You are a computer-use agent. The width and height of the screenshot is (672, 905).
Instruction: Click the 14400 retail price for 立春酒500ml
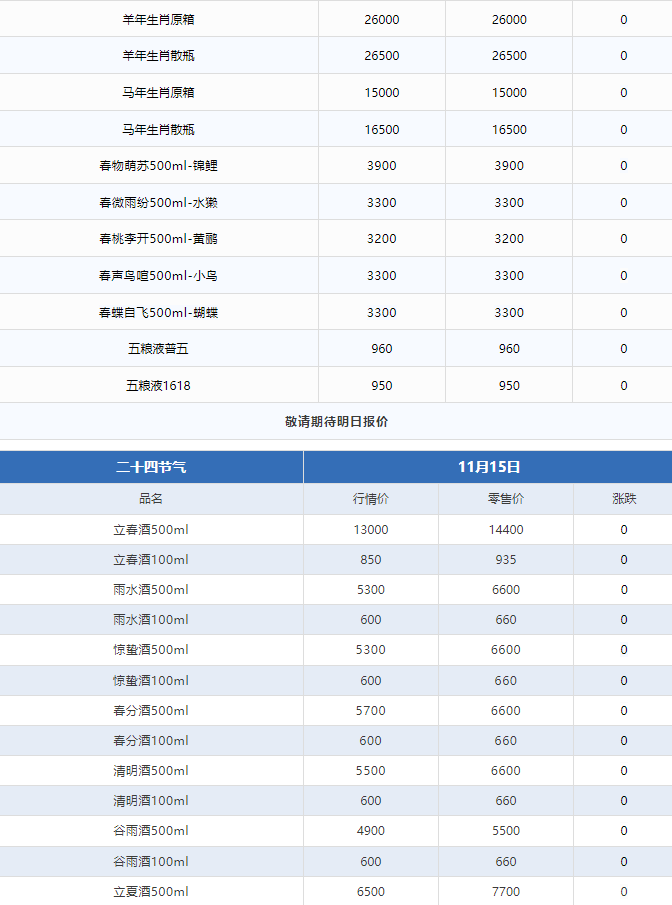point(506,529)
